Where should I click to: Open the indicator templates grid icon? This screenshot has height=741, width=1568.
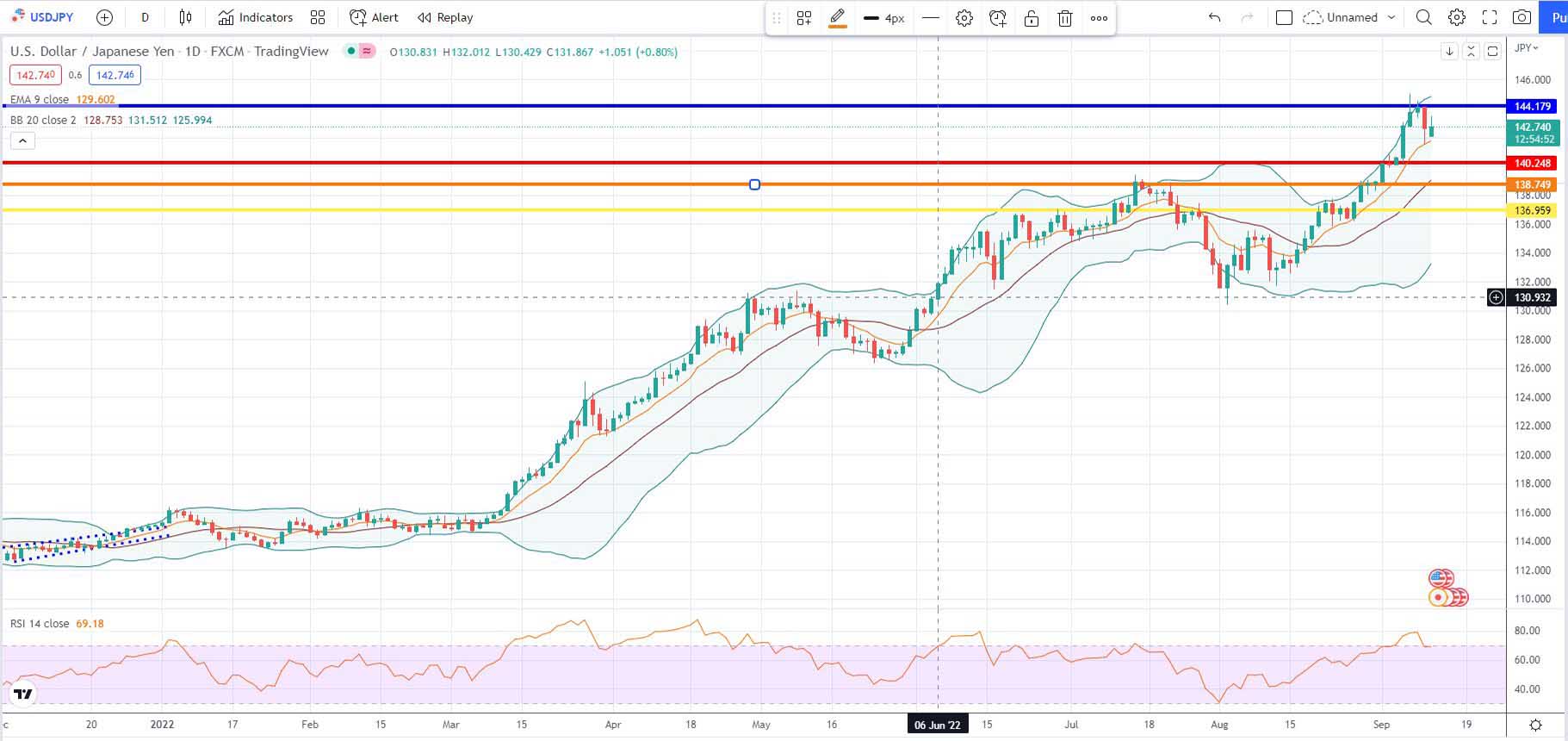pos(318,17)
